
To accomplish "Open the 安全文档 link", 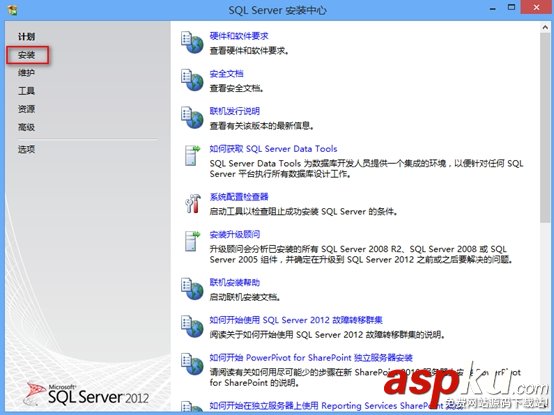I will (226, 73).
